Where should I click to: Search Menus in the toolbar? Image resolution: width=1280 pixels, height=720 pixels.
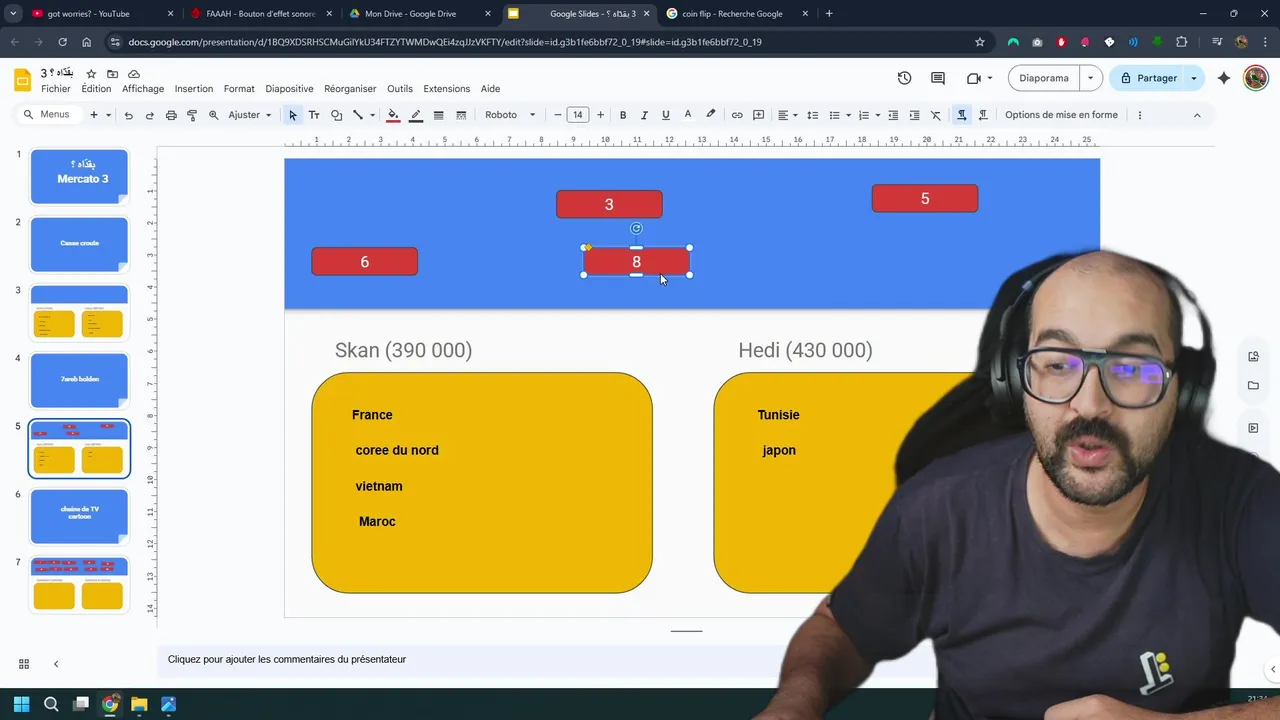47,115
